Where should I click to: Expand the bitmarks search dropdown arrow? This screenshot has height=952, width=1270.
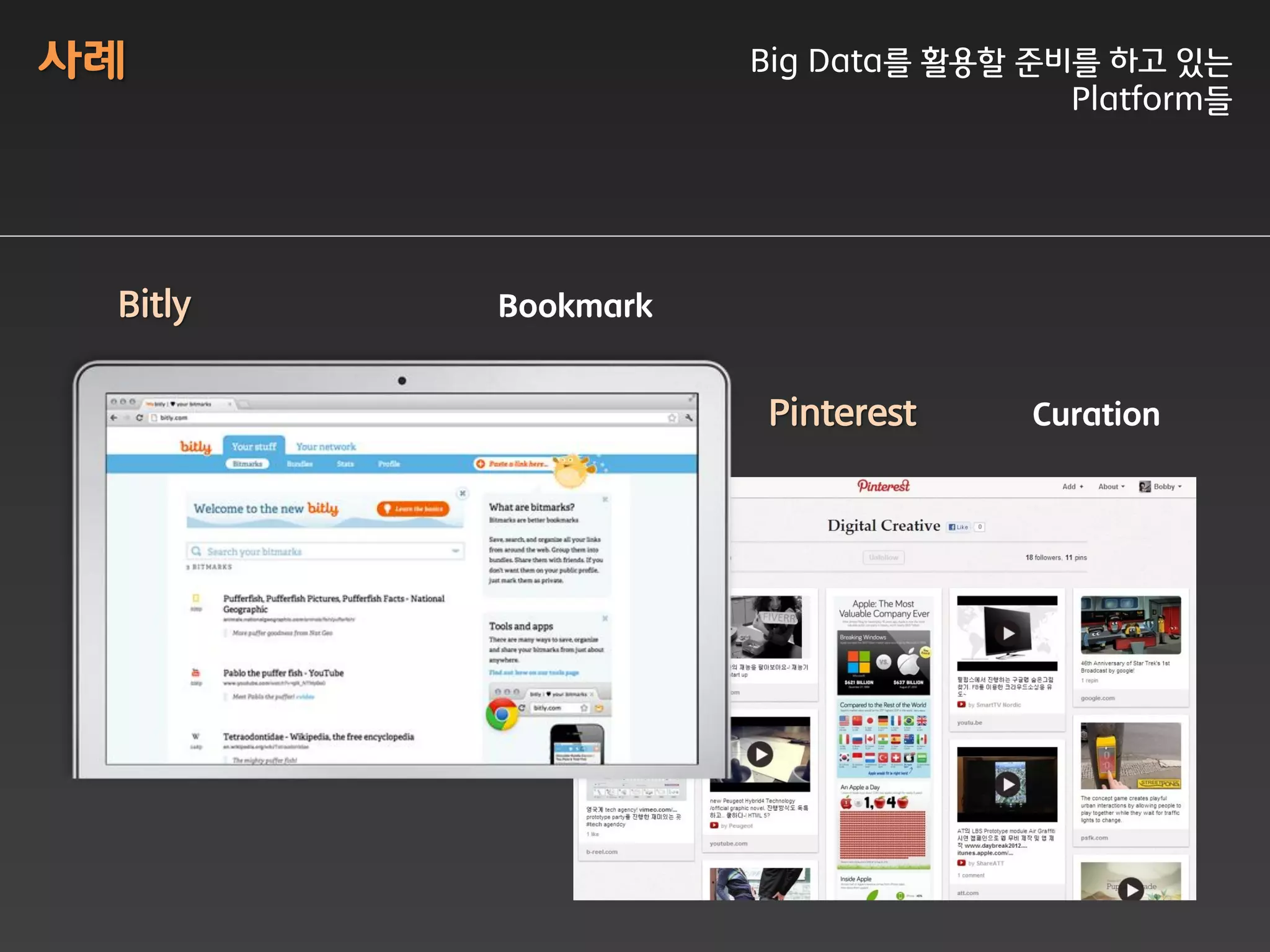(x=456, y=551)
